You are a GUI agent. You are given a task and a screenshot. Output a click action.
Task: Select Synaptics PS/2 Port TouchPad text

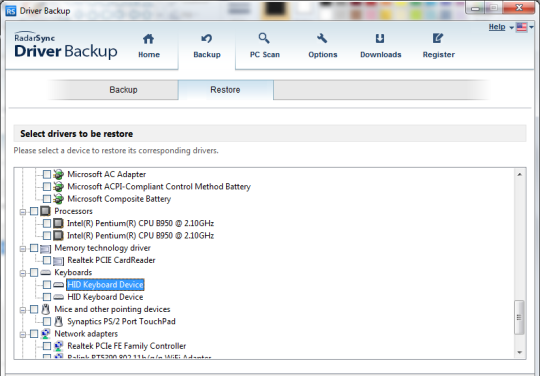click(x=121, y=322)
